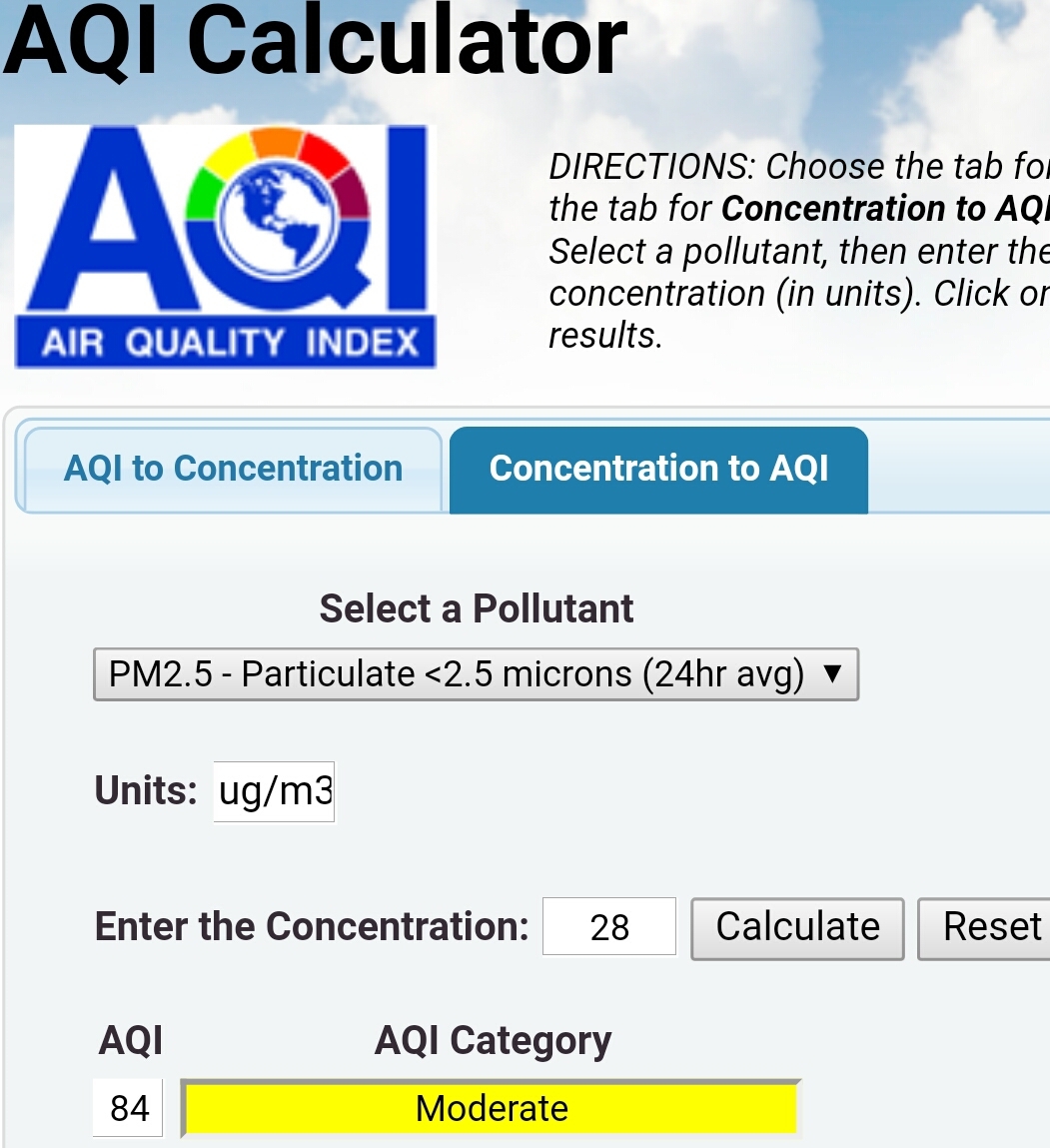Click the AIR QUALITY INDEX banner text
Screen dimensions: 1050x1148
pyautogui.click(x=230, y=343)
